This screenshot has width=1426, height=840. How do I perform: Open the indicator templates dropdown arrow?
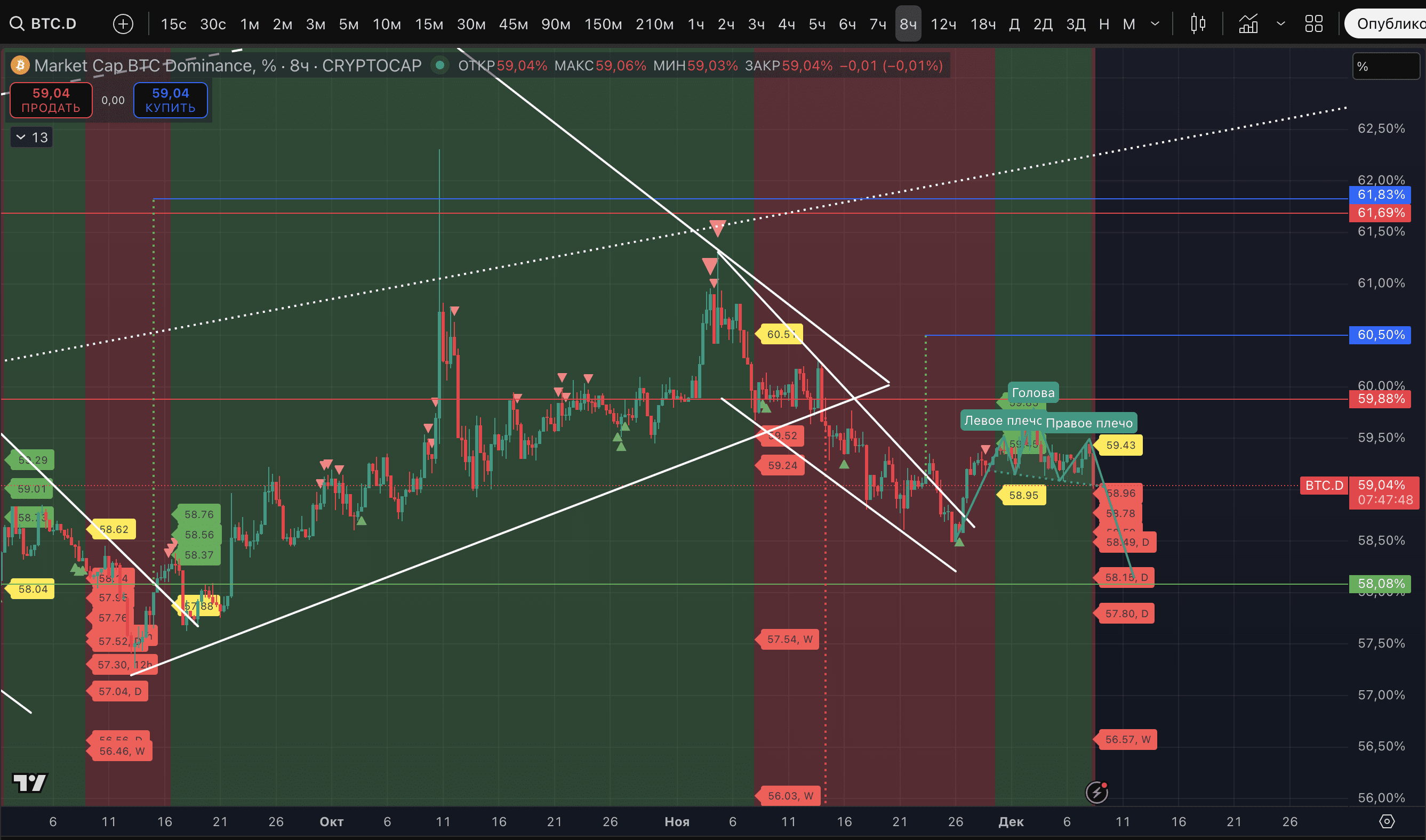(x=1280, y=24)
